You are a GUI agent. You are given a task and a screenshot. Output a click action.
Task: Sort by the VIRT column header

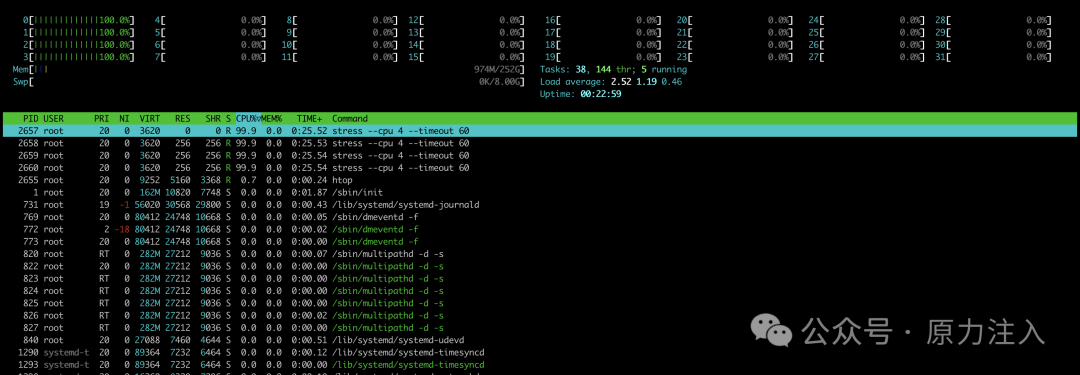click(x=149, y=119)
